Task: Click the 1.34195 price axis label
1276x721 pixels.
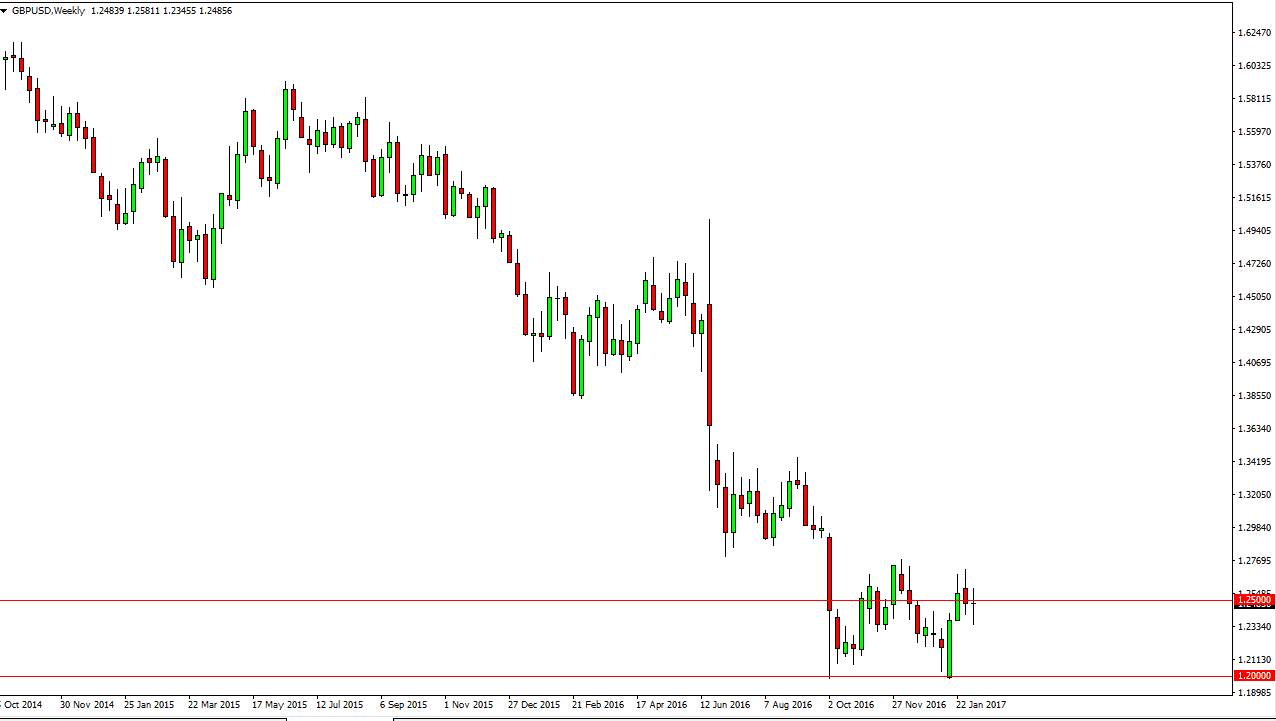Action: coord(1254,462)
